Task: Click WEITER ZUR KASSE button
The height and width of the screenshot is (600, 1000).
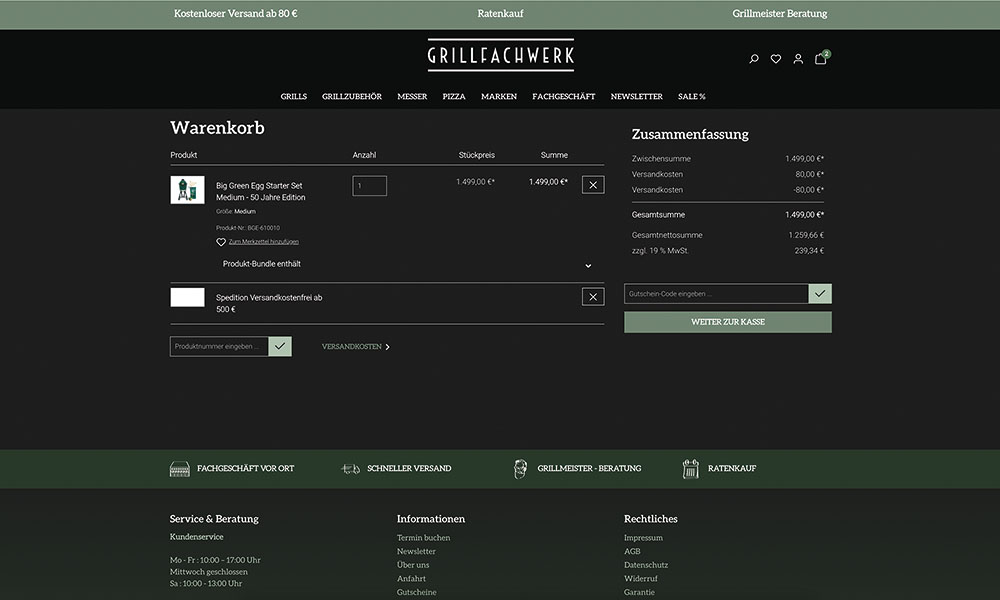Action: pyautogui.click(x=728, y=322)
